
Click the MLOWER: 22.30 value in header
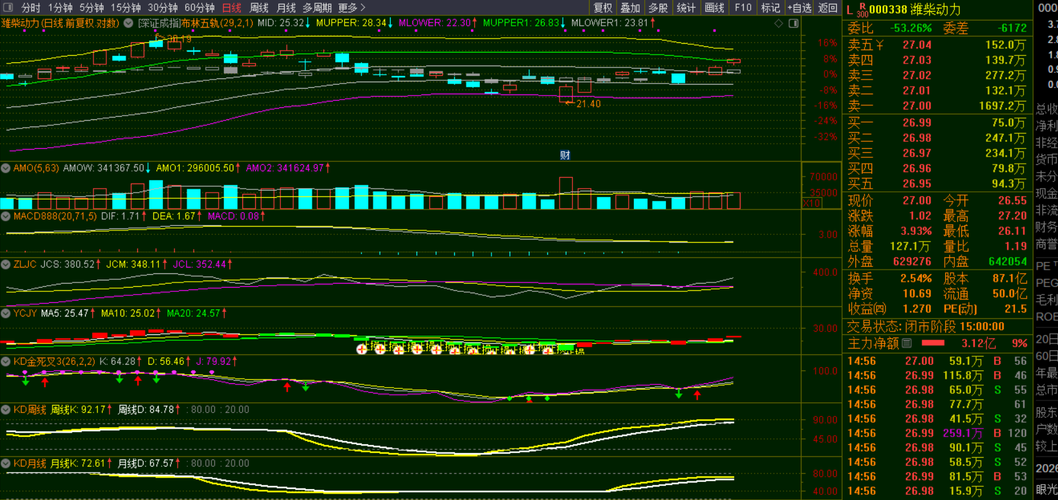tap(439, 23)
